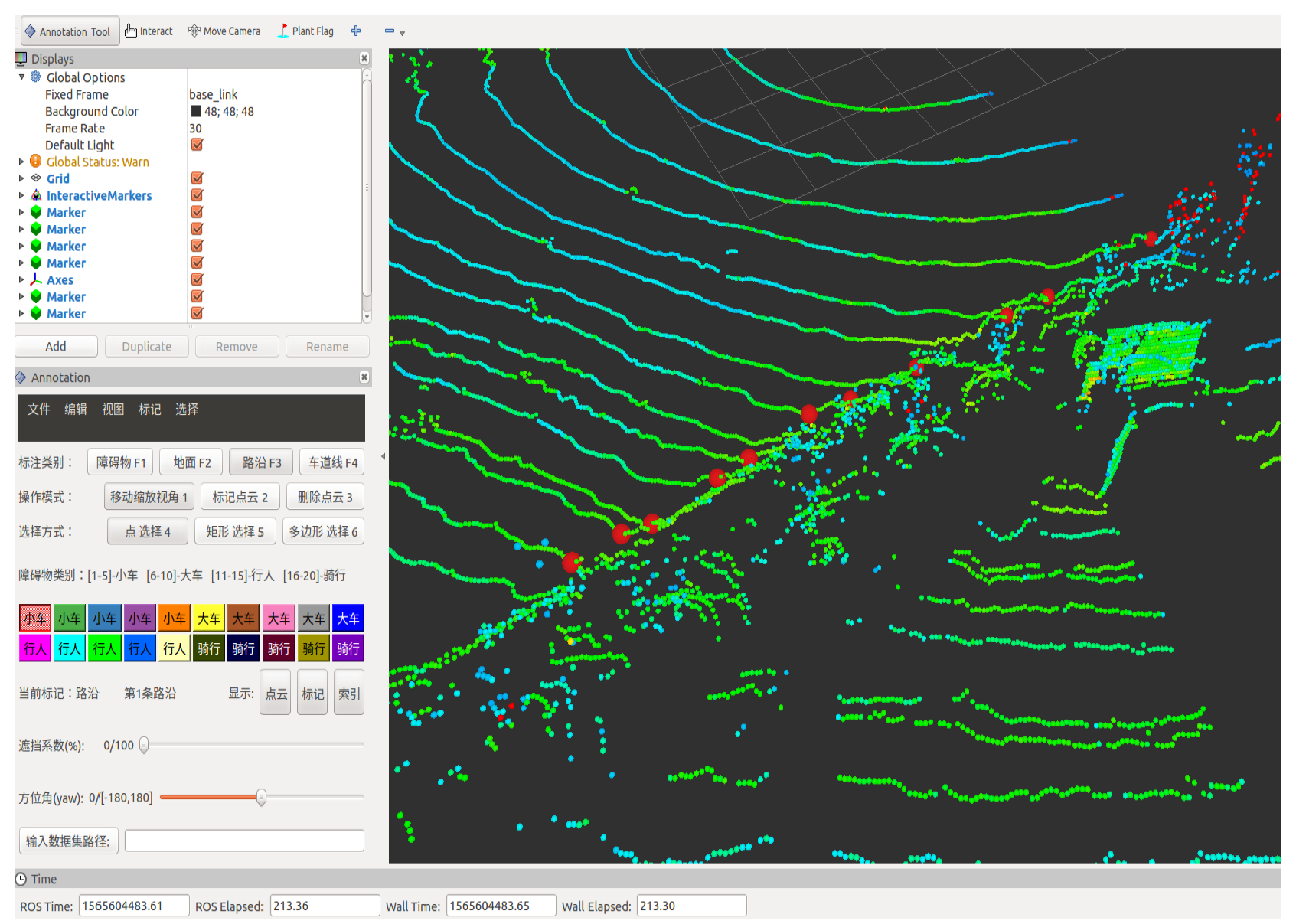Open the 文件 menu
The height and width of the screenshot is (924, 1296).
(38, 410)
